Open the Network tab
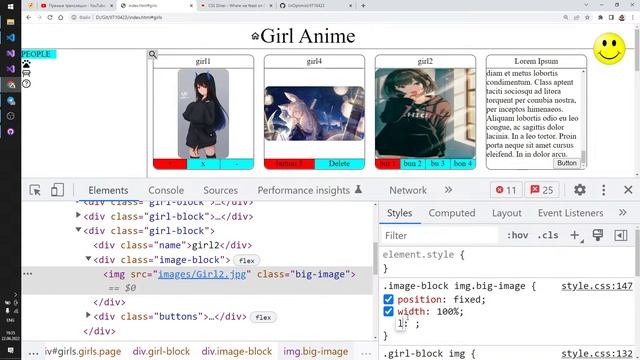 (408, 190)
